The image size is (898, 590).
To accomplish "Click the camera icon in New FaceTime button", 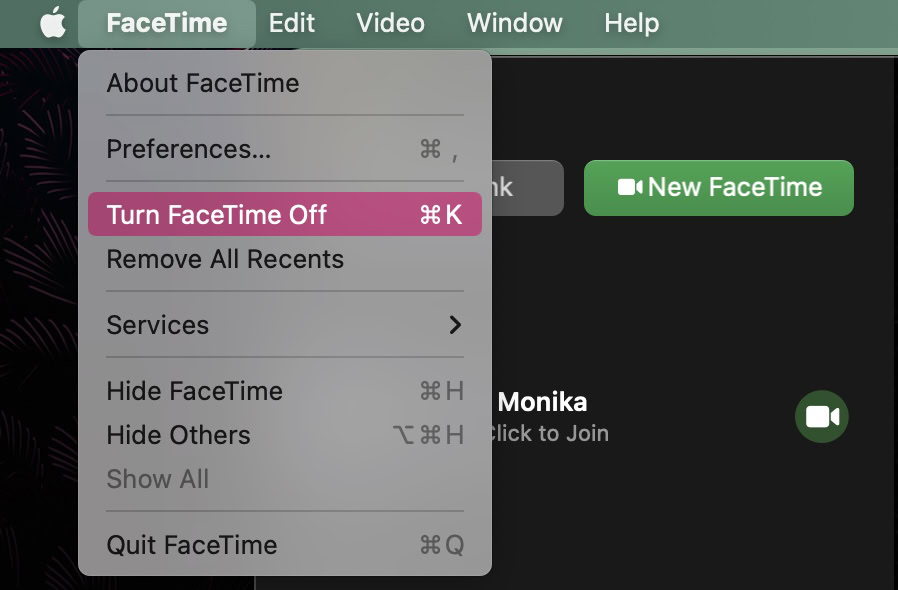I will [x=630, y=187].
